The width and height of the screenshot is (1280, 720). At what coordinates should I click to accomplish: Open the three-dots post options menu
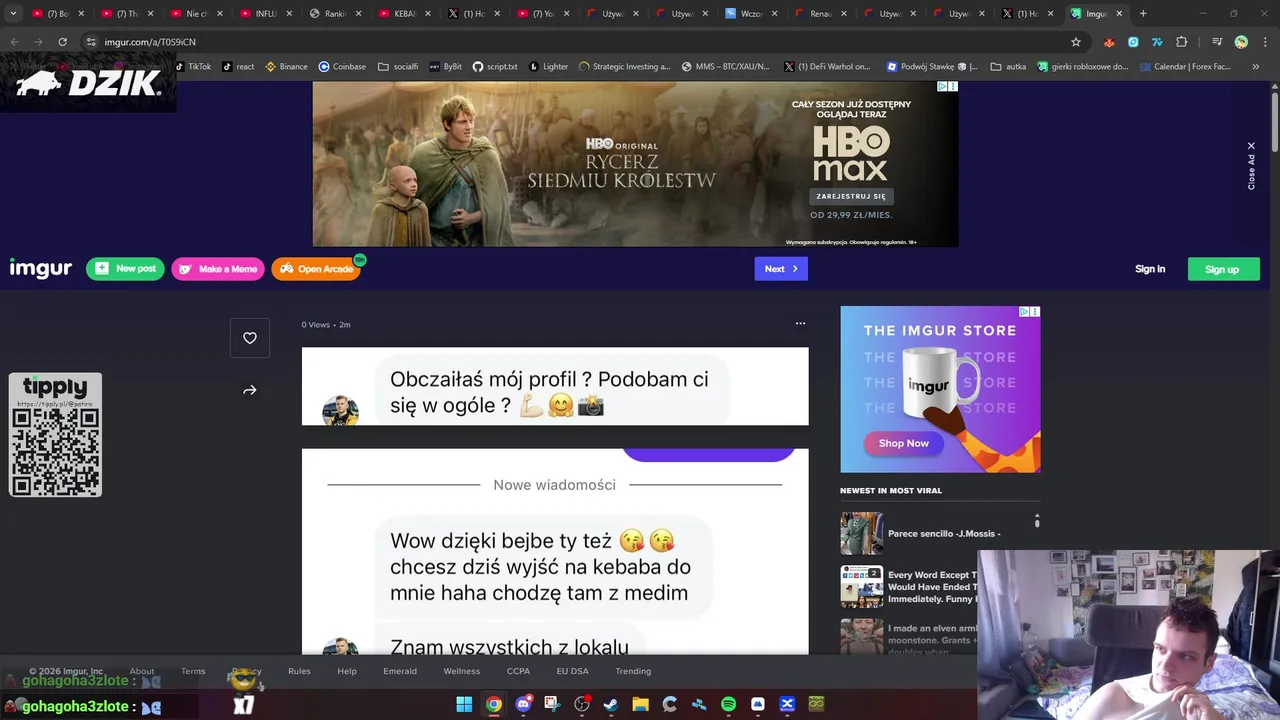(x=800, y=323)
